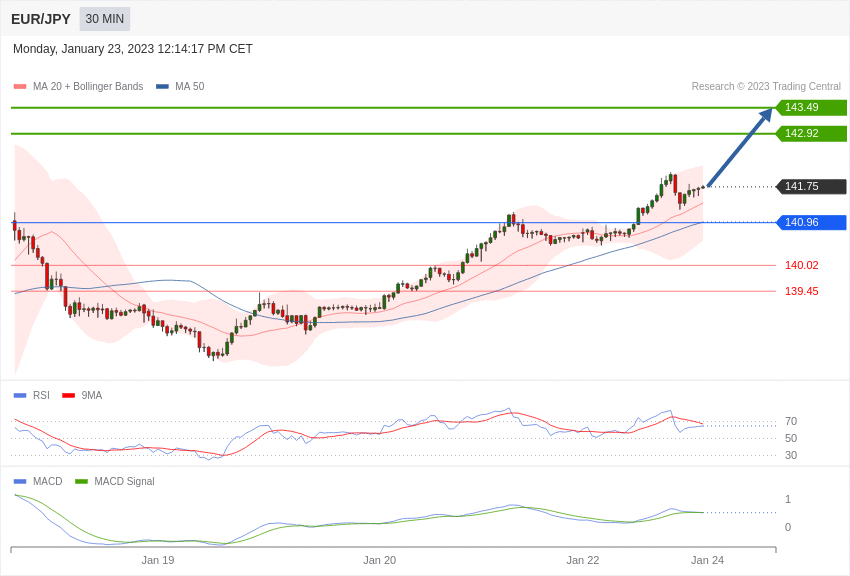Click the EUR/JPY symbol title
Screen dimensions: 850x576
(41, 19)
